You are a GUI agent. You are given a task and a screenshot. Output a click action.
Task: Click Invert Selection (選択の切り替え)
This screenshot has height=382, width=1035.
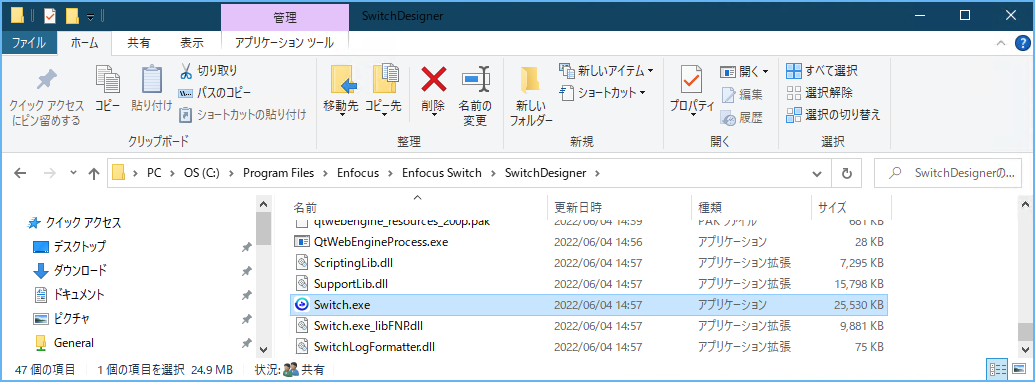point(834,115)
